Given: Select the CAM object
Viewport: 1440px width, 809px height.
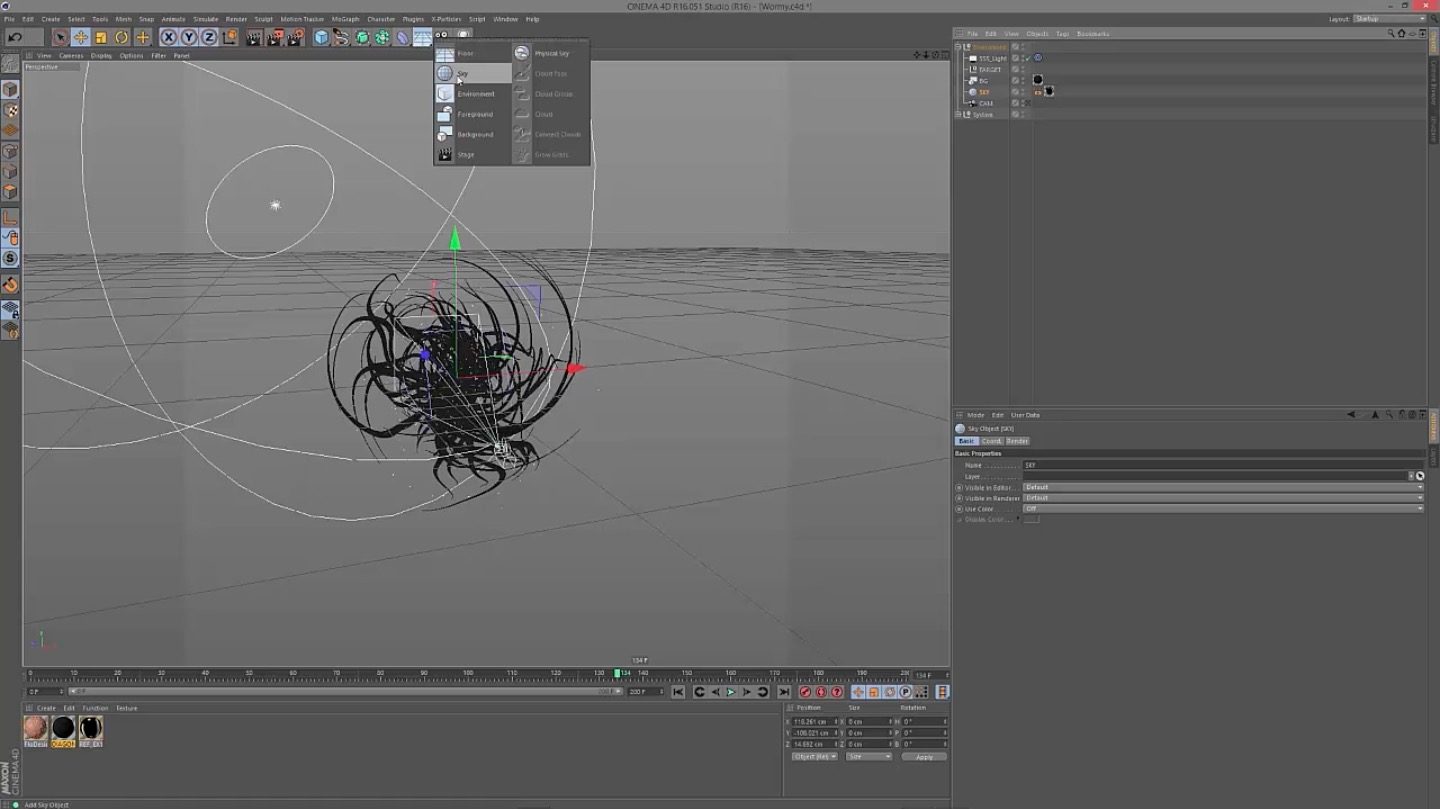Looking at the screenshot, I should click(986, 103).
